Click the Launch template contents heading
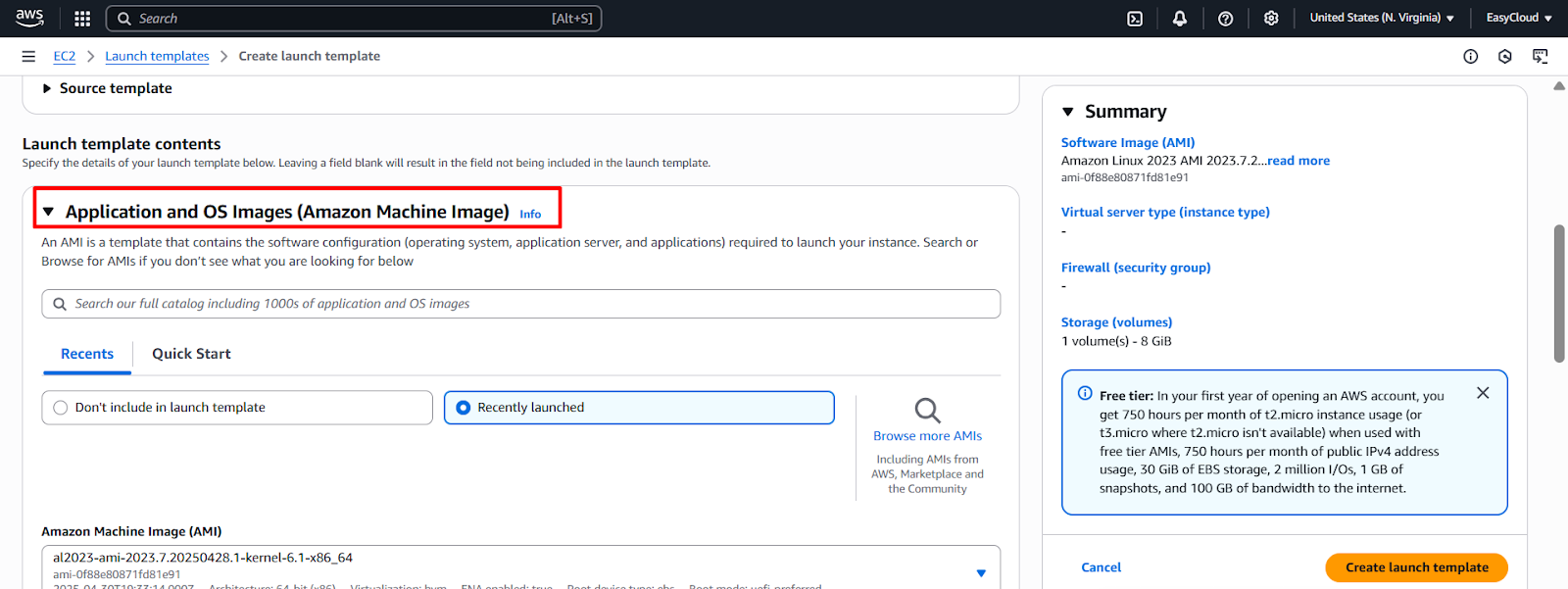The image size is (1568, 589). 122,144
